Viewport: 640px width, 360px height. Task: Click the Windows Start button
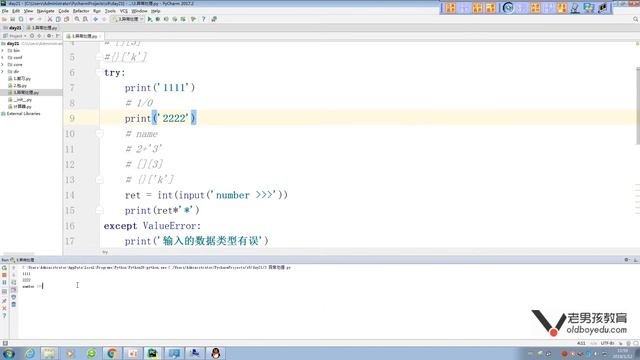9,353
